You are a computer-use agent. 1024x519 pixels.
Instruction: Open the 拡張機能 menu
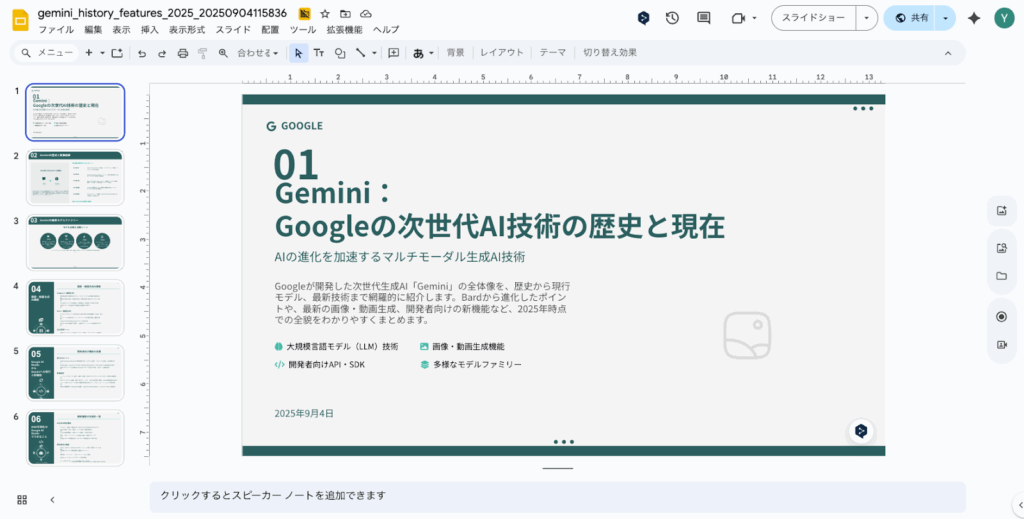[x=344, y=30]
